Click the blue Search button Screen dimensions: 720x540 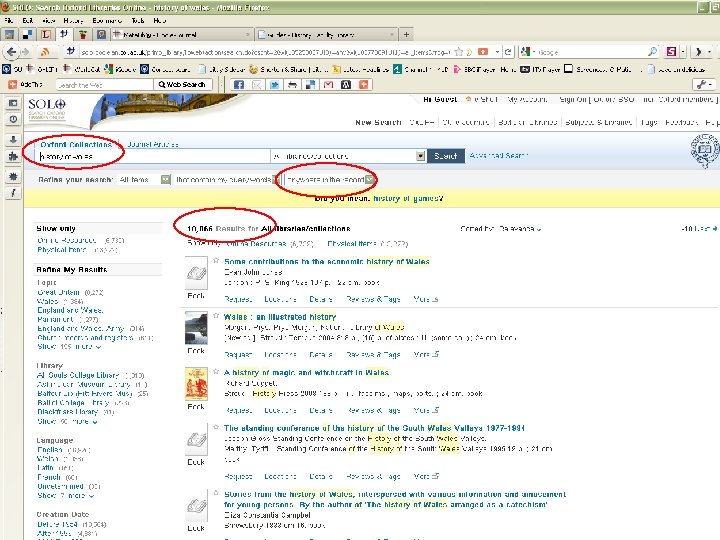point(445,156)
